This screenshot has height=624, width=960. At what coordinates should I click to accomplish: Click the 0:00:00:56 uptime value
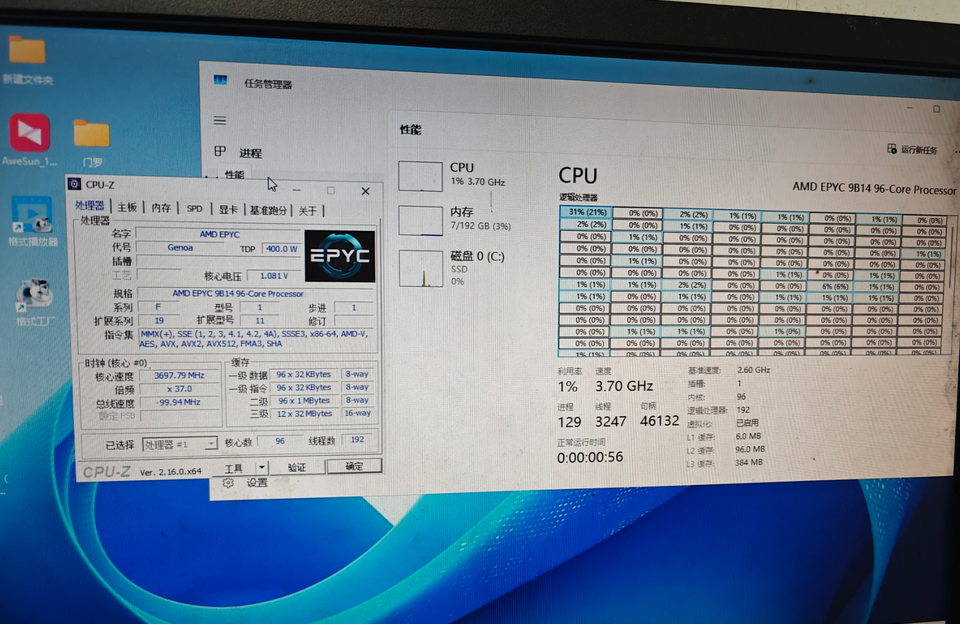590,457
